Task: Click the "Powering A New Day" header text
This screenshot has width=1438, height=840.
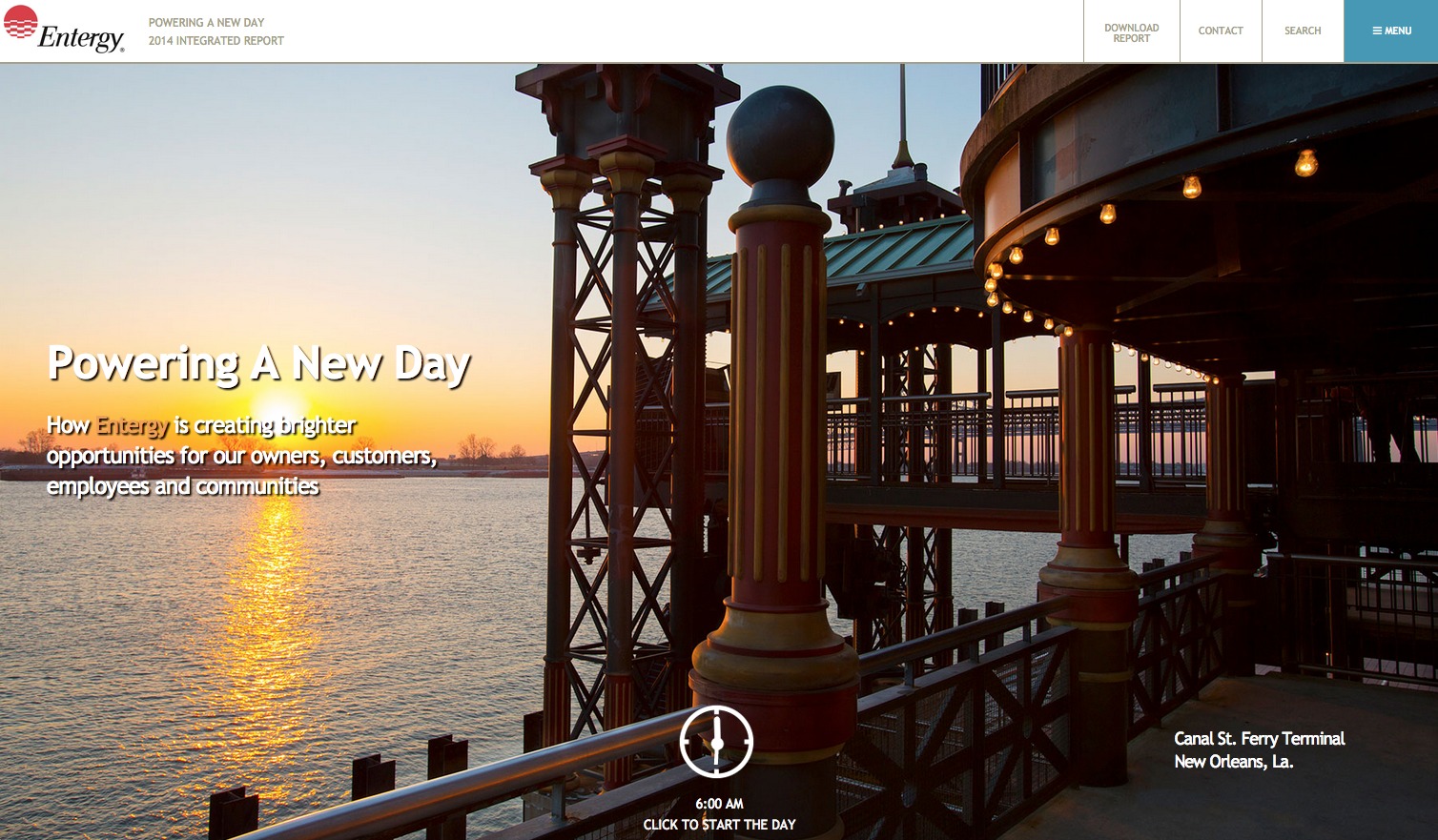Action: (x=206, y=23)
